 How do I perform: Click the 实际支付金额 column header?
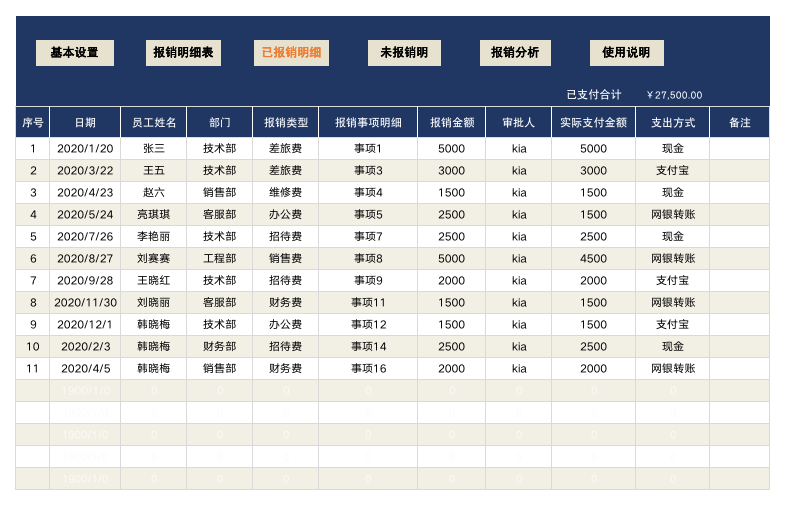pyautogui.click(x=594, y=122)
